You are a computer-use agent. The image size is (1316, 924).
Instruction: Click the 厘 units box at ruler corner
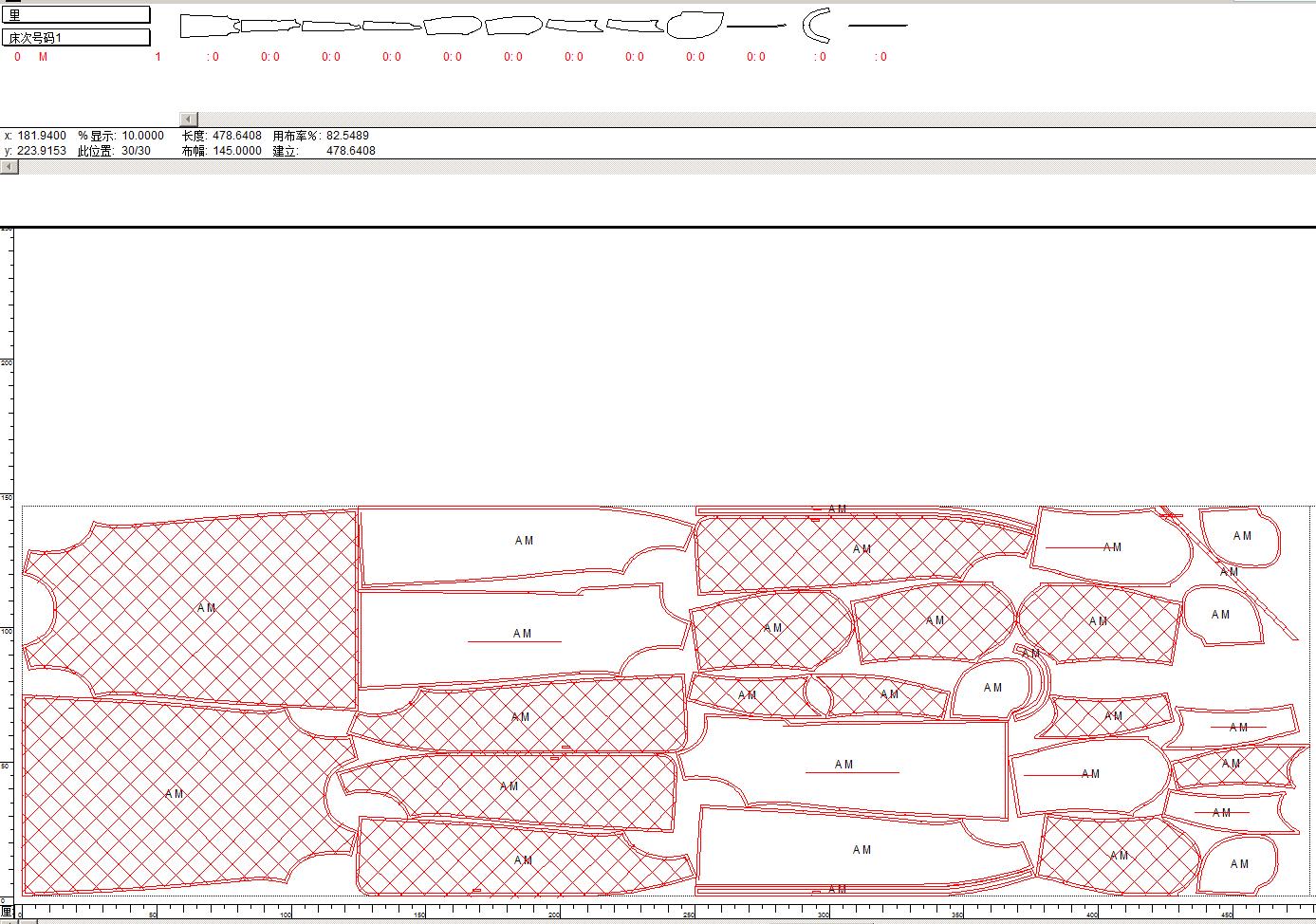[7, 913]
